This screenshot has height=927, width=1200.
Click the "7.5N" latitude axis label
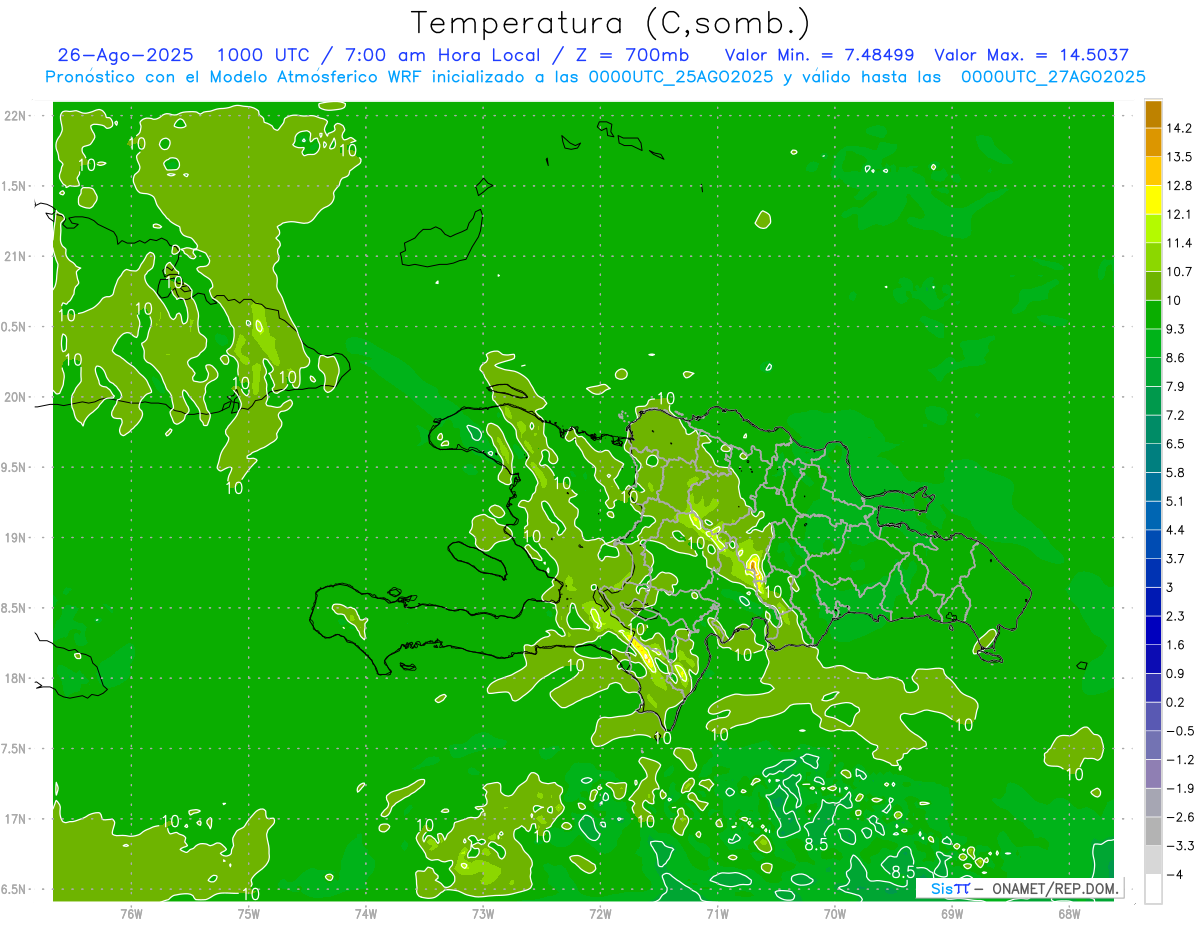coord(15,749)
